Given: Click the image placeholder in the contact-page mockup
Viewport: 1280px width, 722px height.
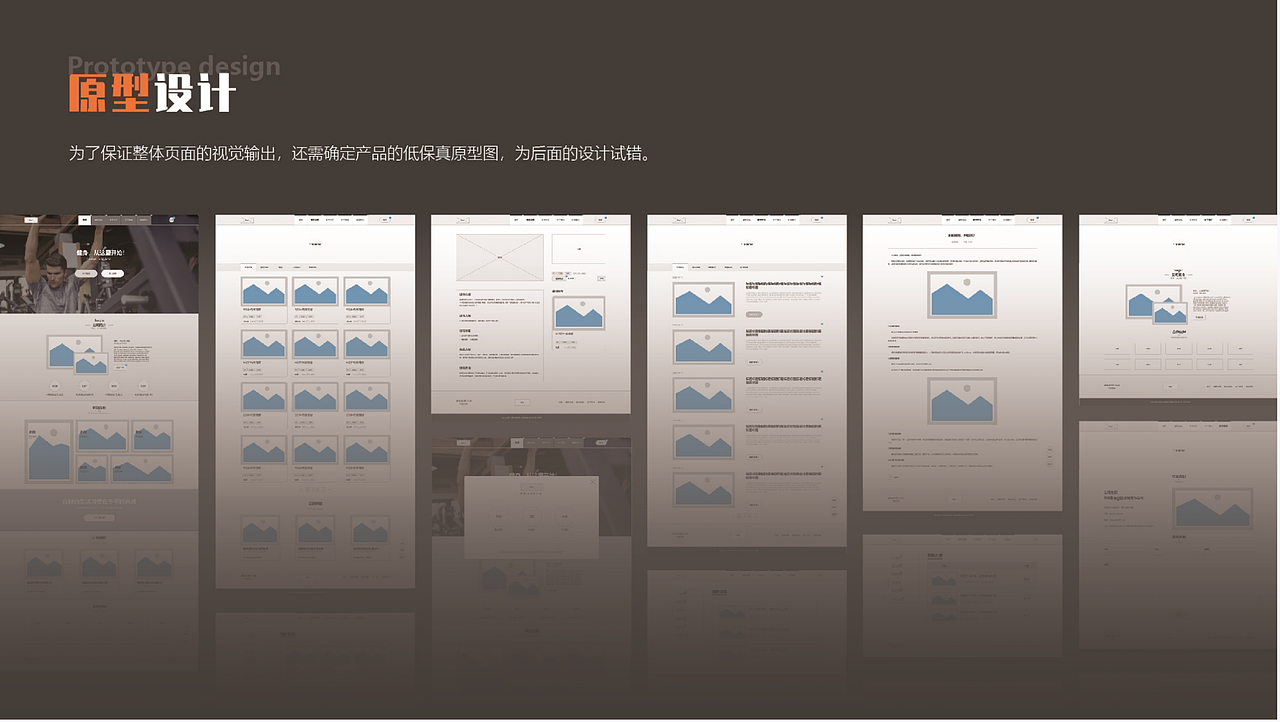Looking at the screenshot, I should (x=1213, y=509).
